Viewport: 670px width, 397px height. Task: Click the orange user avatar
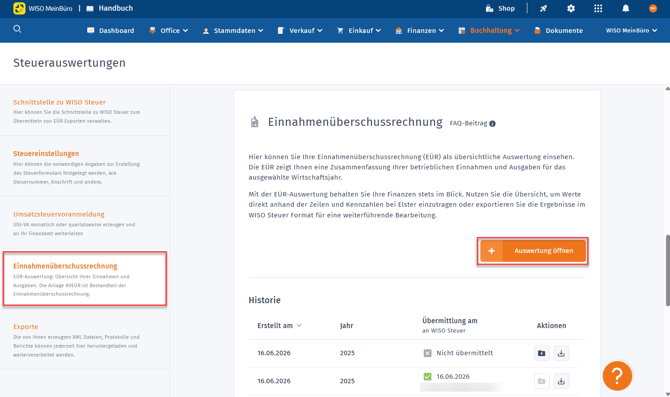pos(653,8)
